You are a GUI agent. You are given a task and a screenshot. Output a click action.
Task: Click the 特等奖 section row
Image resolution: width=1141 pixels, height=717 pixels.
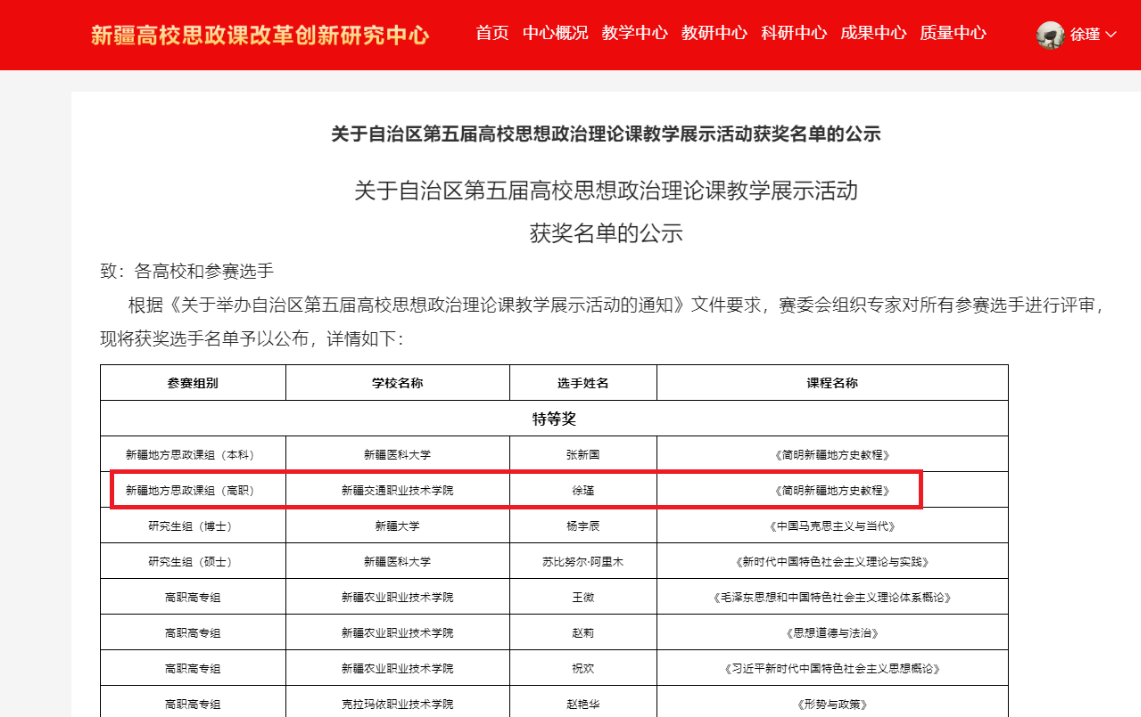(554, 419)
